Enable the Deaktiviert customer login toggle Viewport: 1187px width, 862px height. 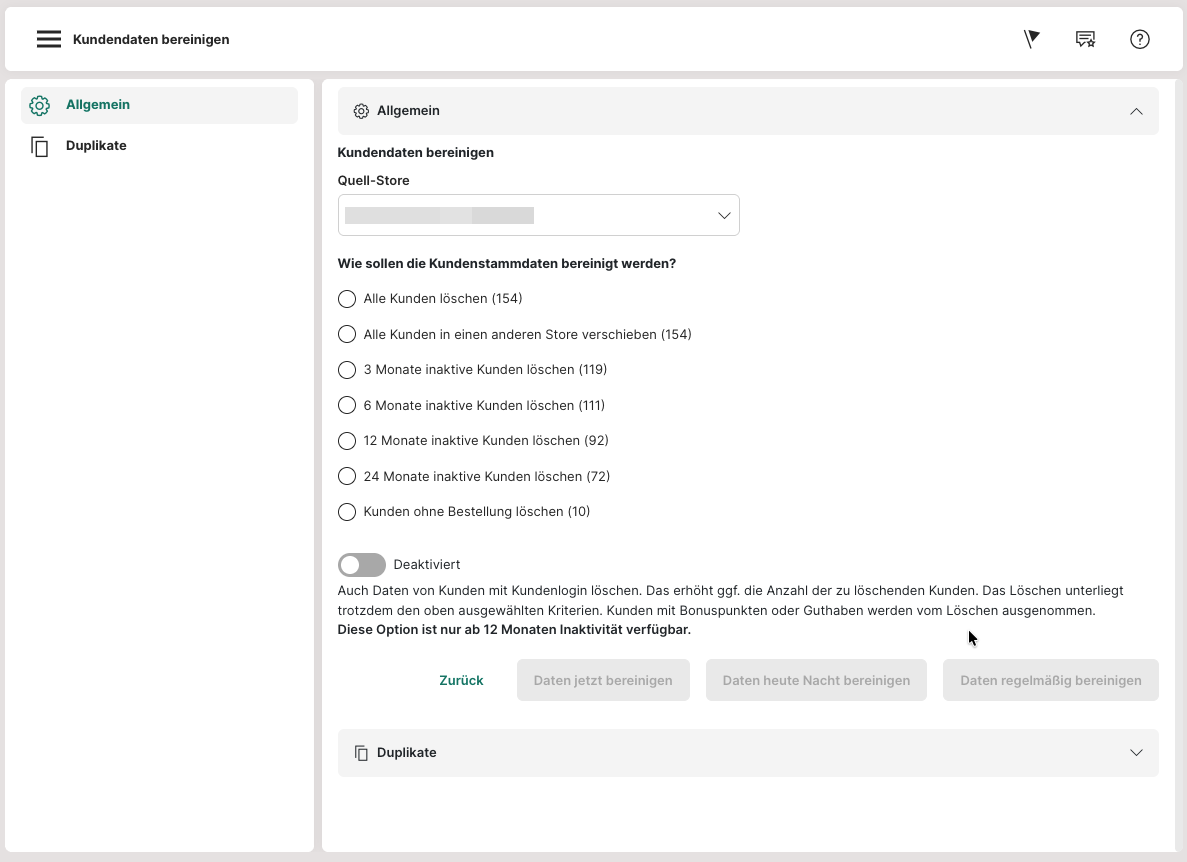tap(361, 565)
